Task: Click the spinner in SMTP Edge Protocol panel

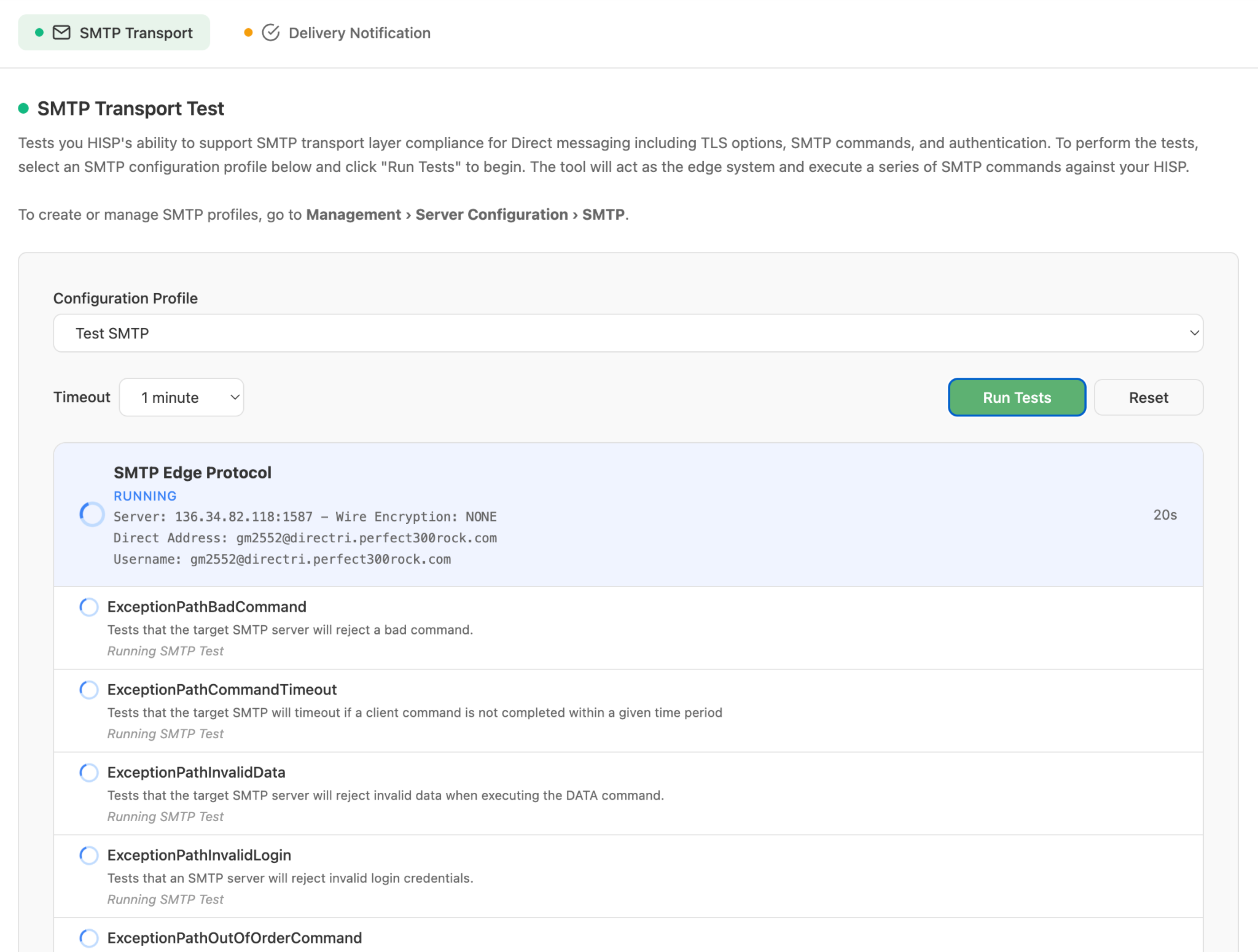Action: tap(92, 514)
